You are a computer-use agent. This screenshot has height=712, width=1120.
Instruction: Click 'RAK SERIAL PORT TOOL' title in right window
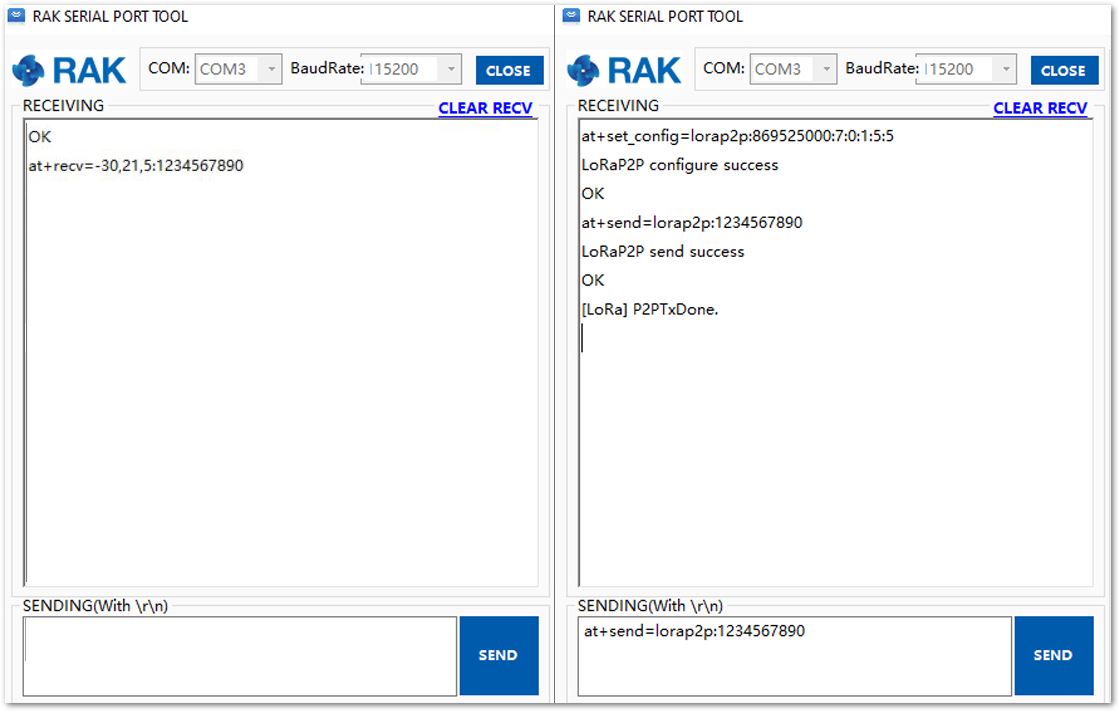pyautogui.click(x=665, y=16)
